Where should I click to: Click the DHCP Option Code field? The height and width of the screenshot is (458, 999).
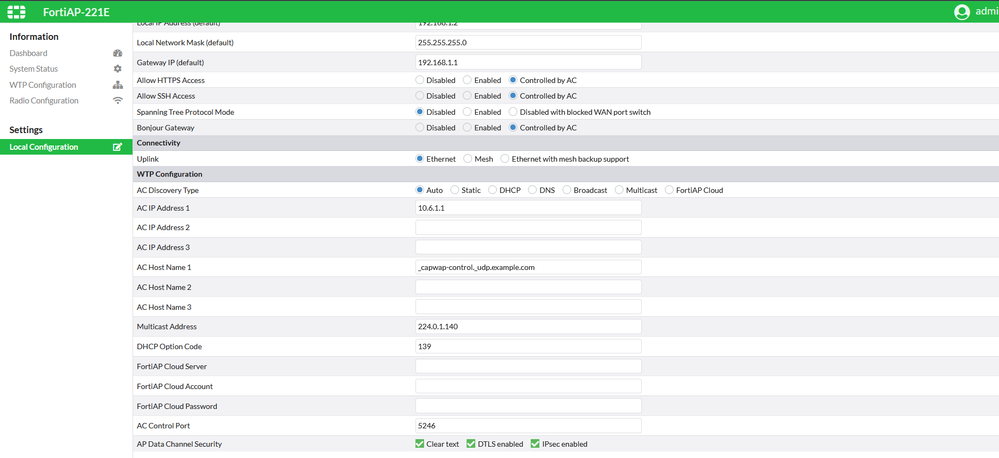point(528,347)
